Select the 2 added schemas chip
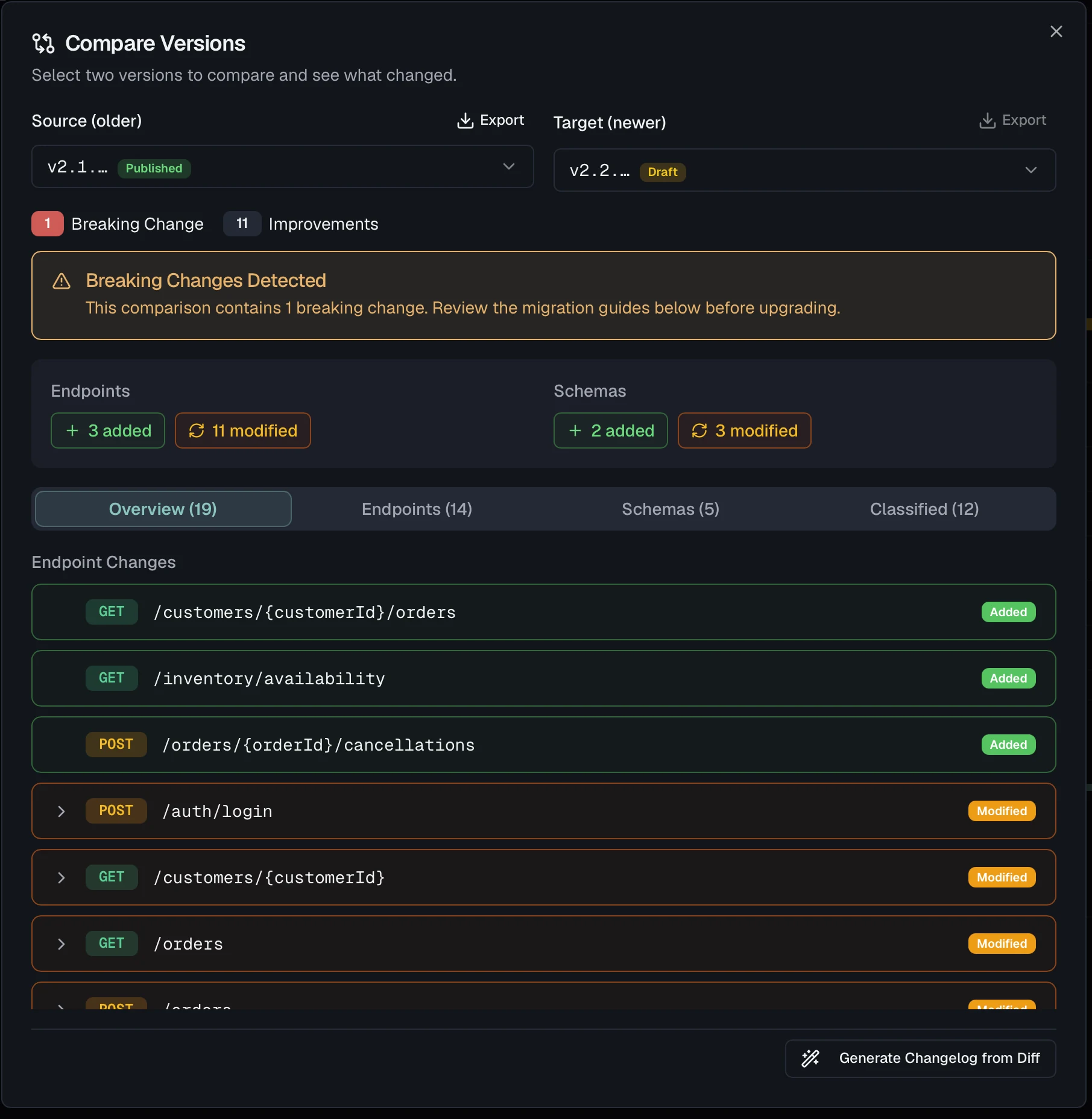The width and height of the screenshot is (1092, 1119). [x=611, y=430]
